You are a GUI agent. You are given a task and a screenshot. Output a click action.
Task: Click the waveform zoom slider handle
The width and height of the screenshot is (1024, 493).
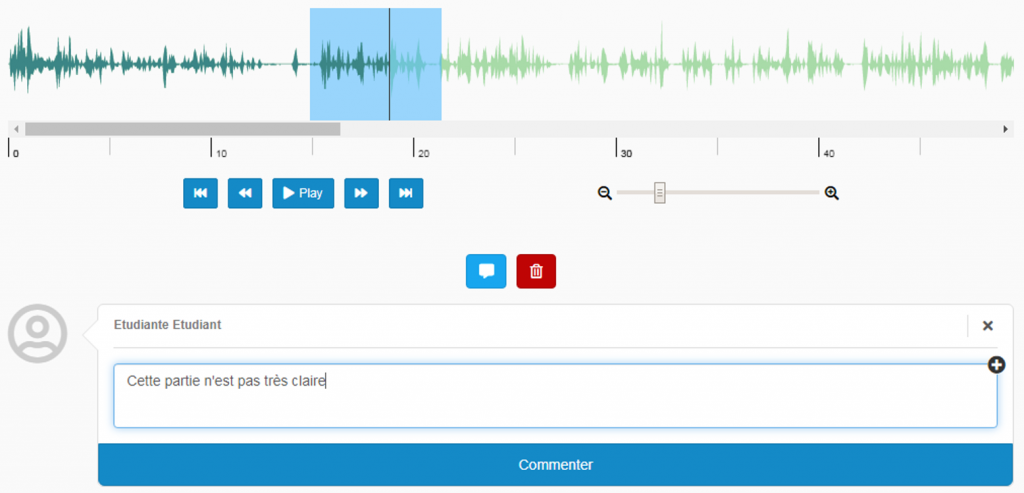(x=660, y=193)
